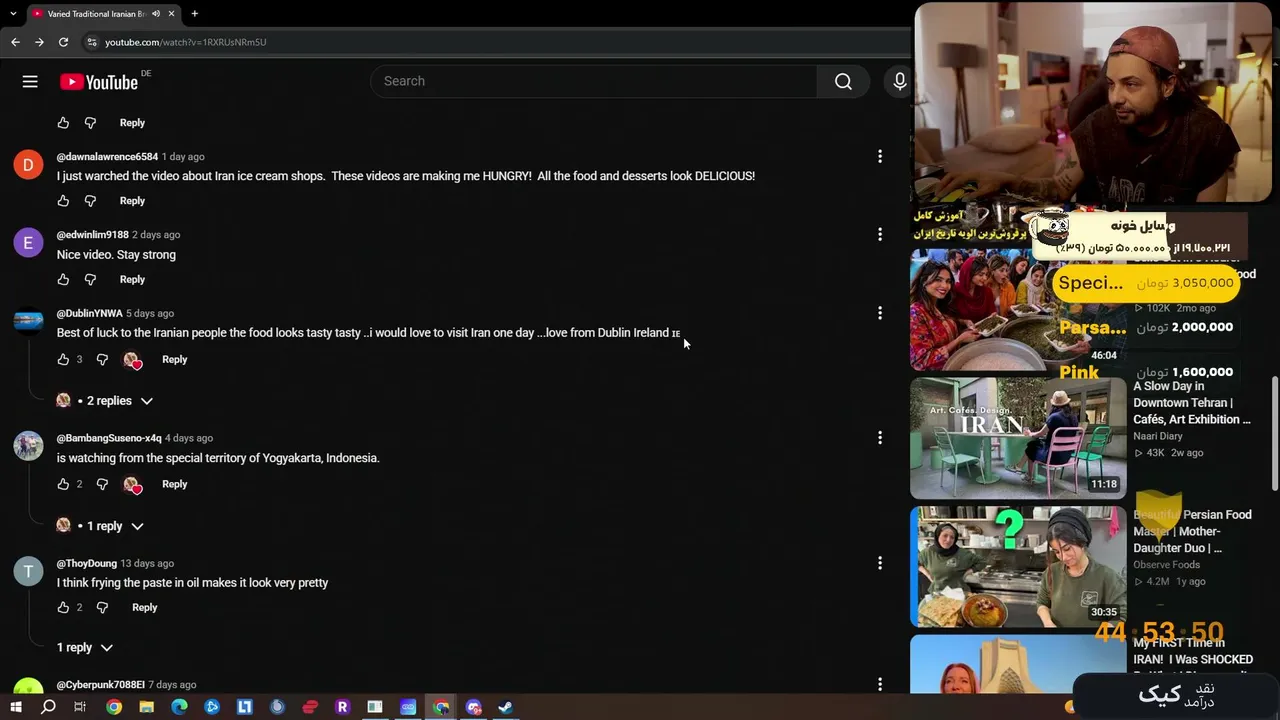Focus the YouTube search box

pos(594,82)
